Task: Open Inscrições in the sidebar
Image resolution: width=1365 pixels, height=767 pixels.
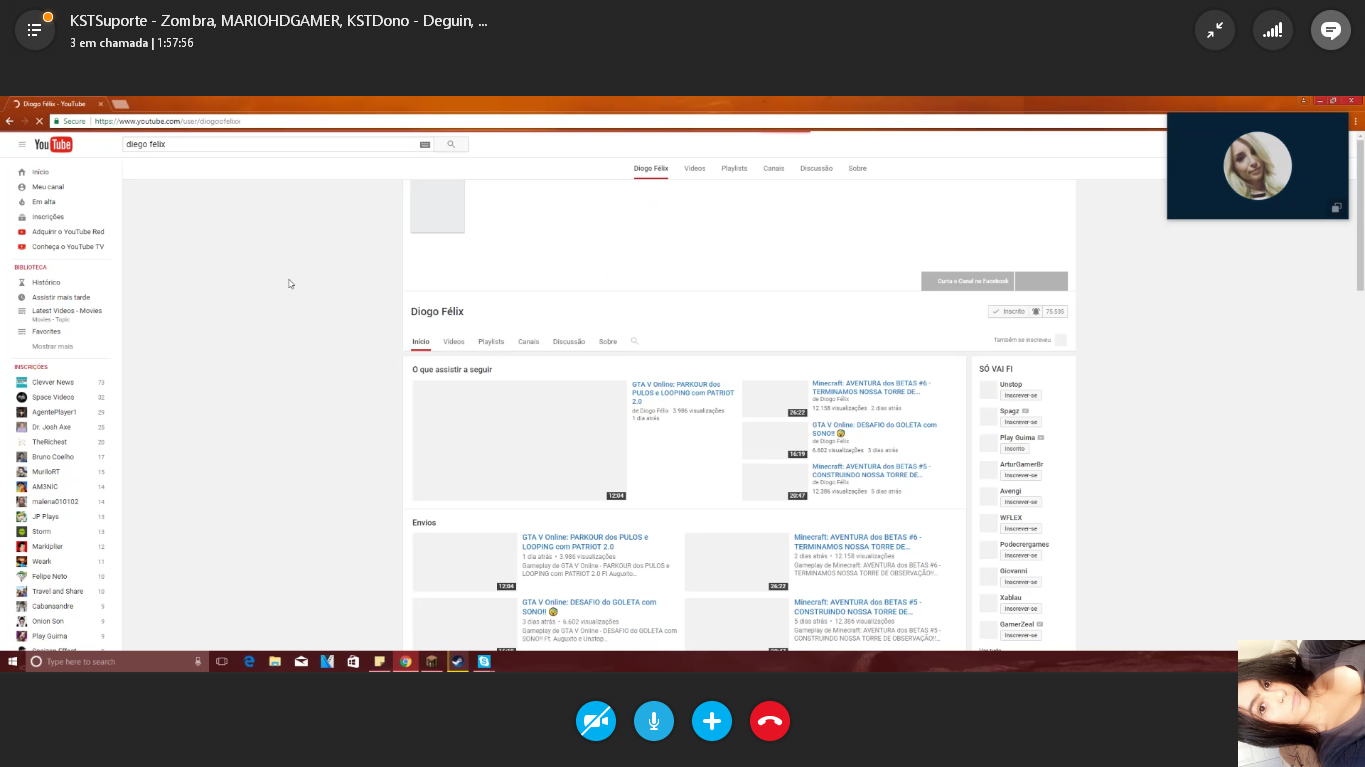Action: pyautogui.click(x=48, y=217)
